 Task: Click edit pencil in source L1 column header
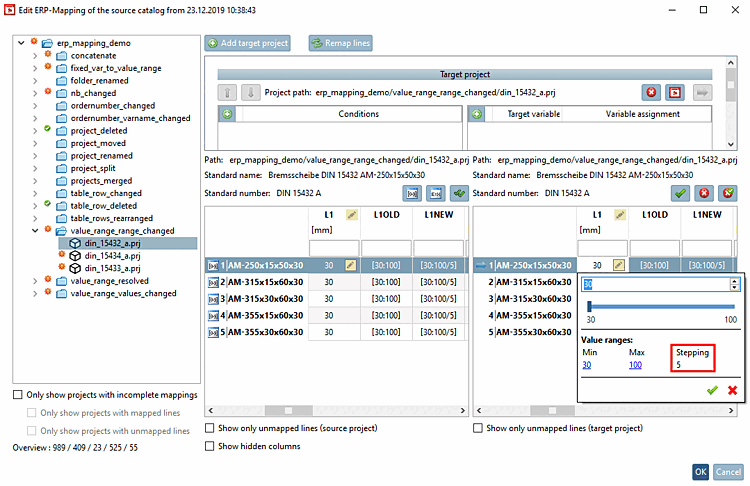pos(352,215)
